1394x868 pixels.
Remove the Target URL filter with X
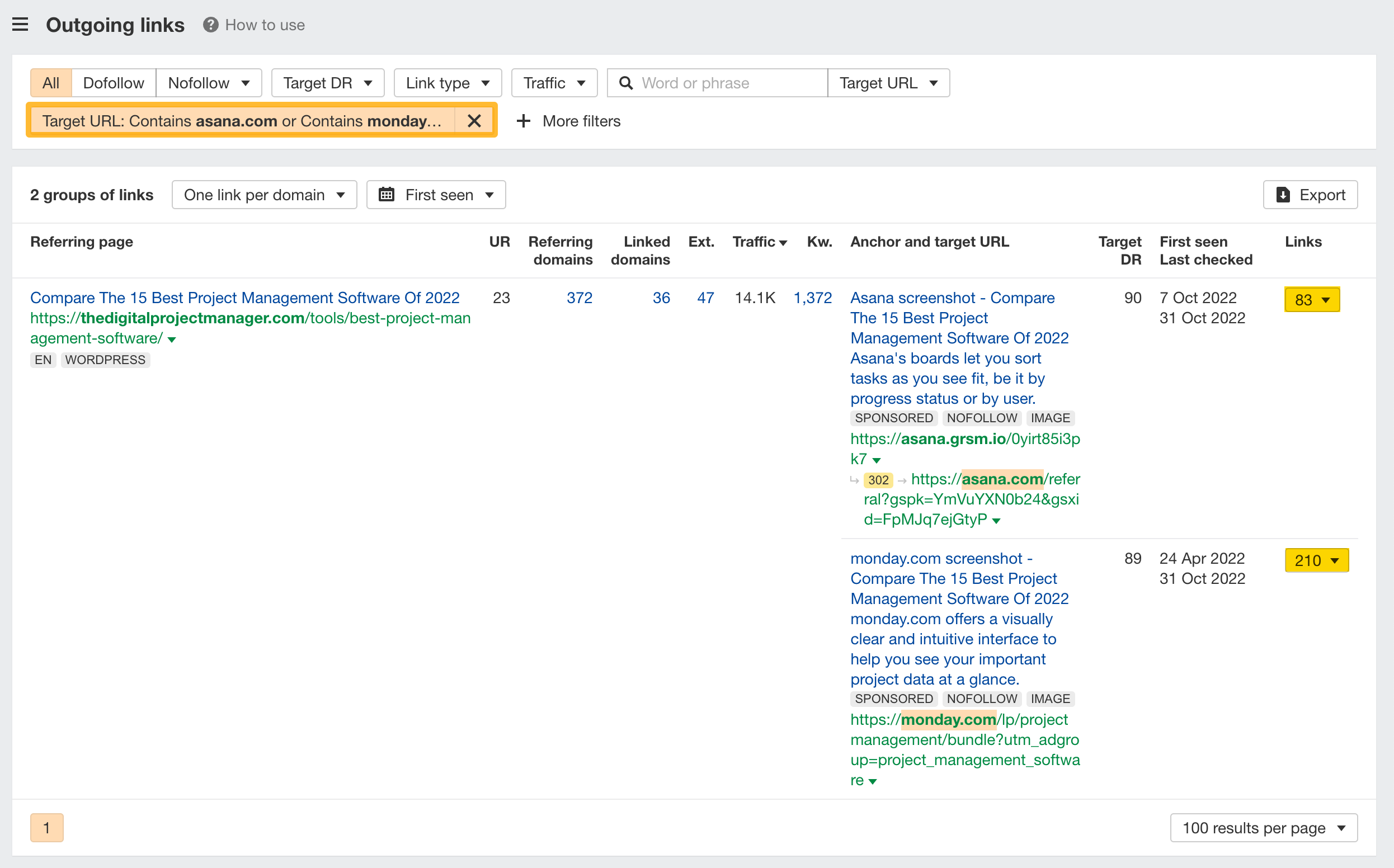pos(474,121)
